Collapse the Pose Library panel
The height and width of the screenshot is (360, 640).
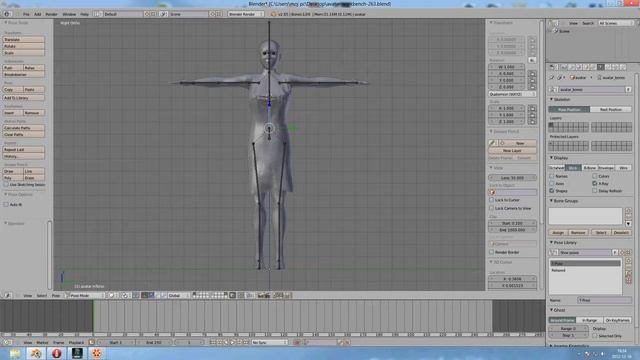tap(551, 243)
